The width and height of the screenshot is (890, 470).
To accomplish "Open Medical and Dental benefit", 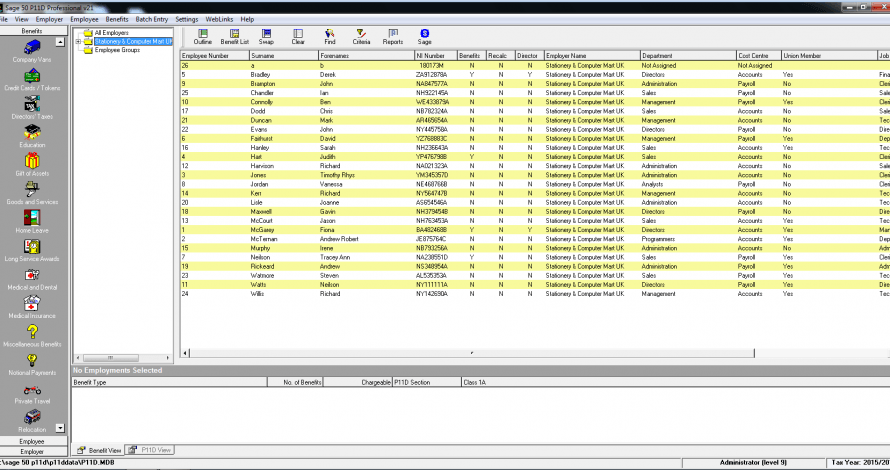I will (32, 279).
